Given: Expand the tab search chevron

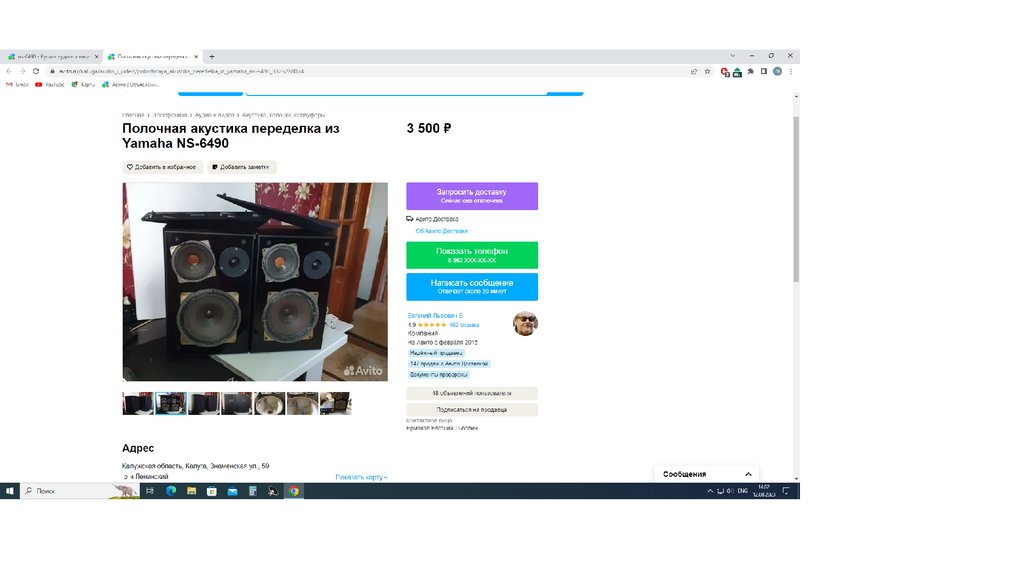Looking at the screenshot, I should pos(733,56).
